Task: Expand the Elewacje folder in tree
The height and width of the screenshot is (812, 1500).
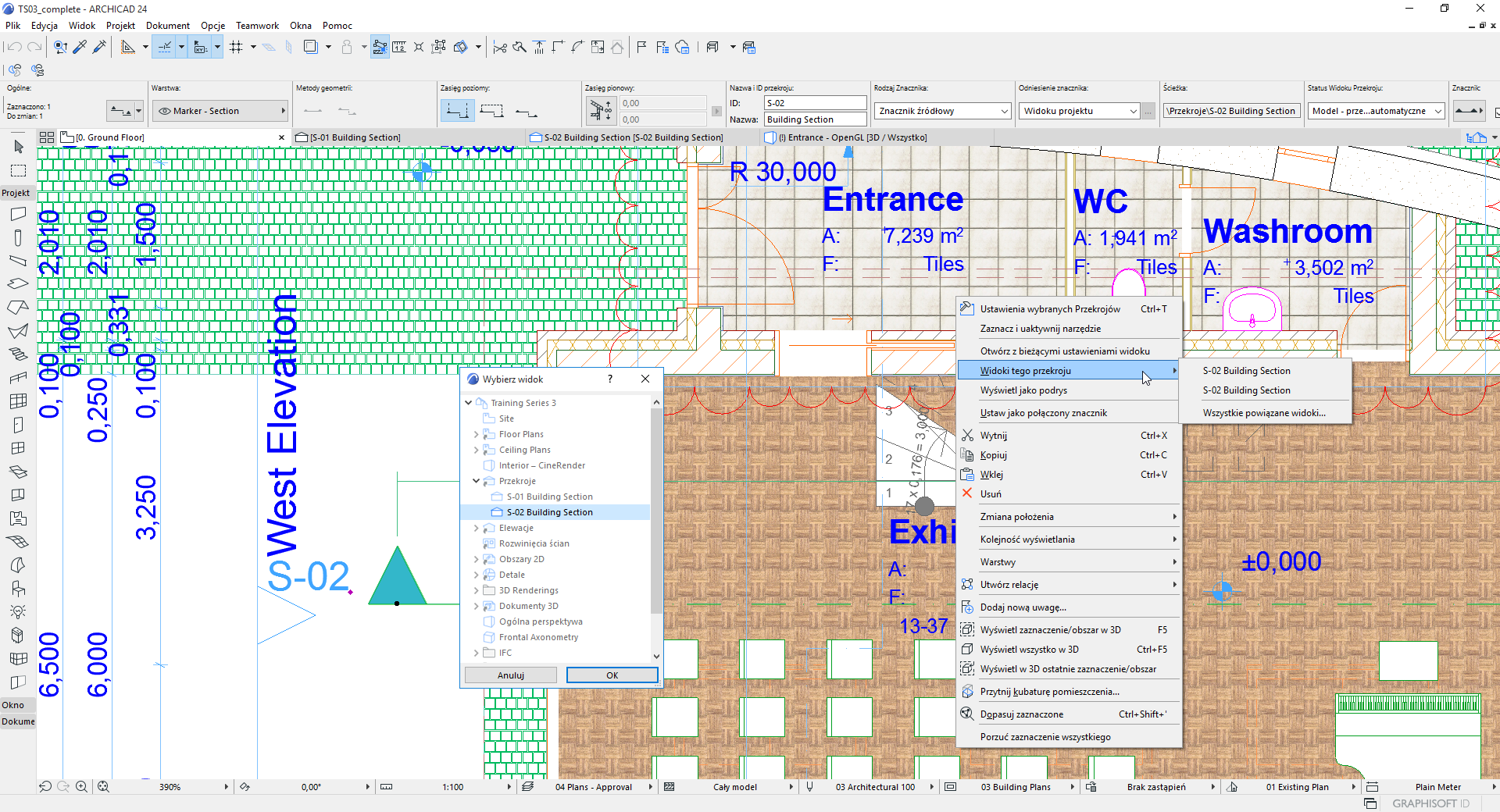Action: click(477, 528)
